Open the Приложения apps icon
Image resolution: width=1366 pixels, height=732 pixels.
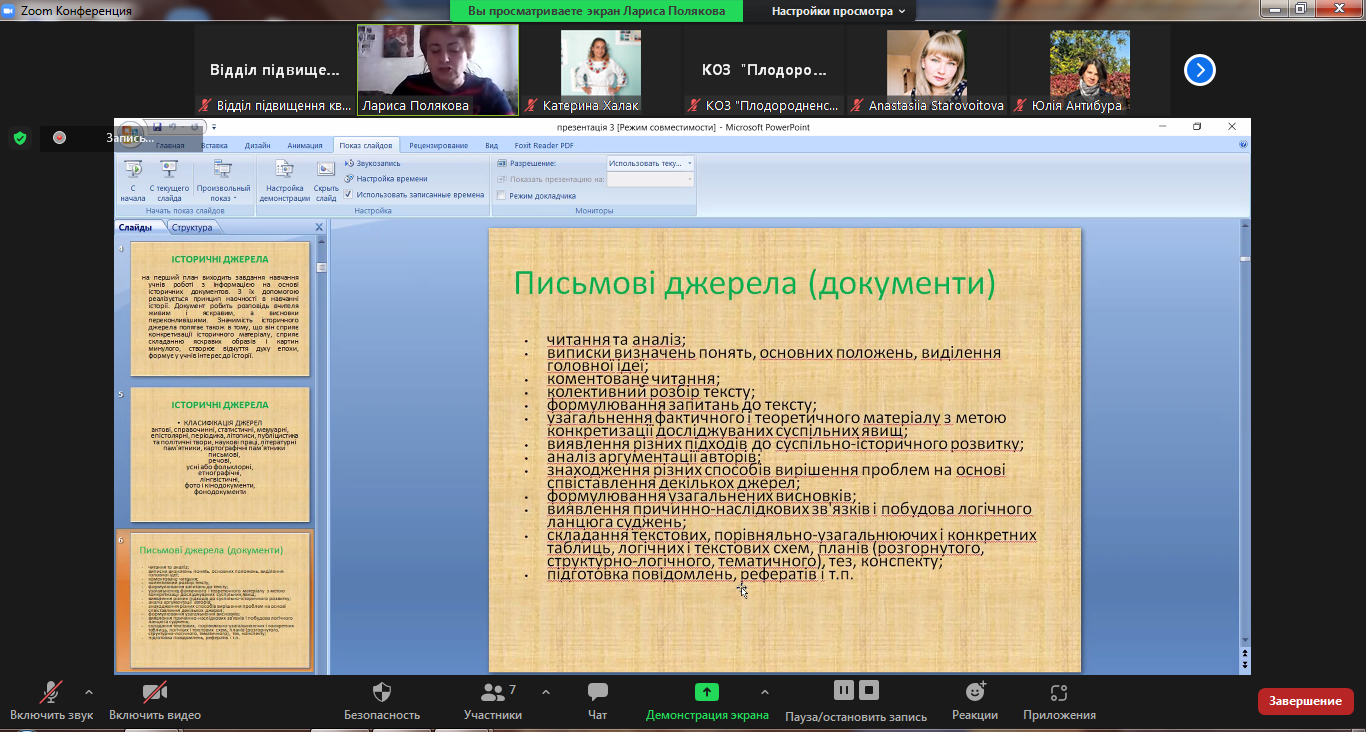click(x=1059, y=692)
